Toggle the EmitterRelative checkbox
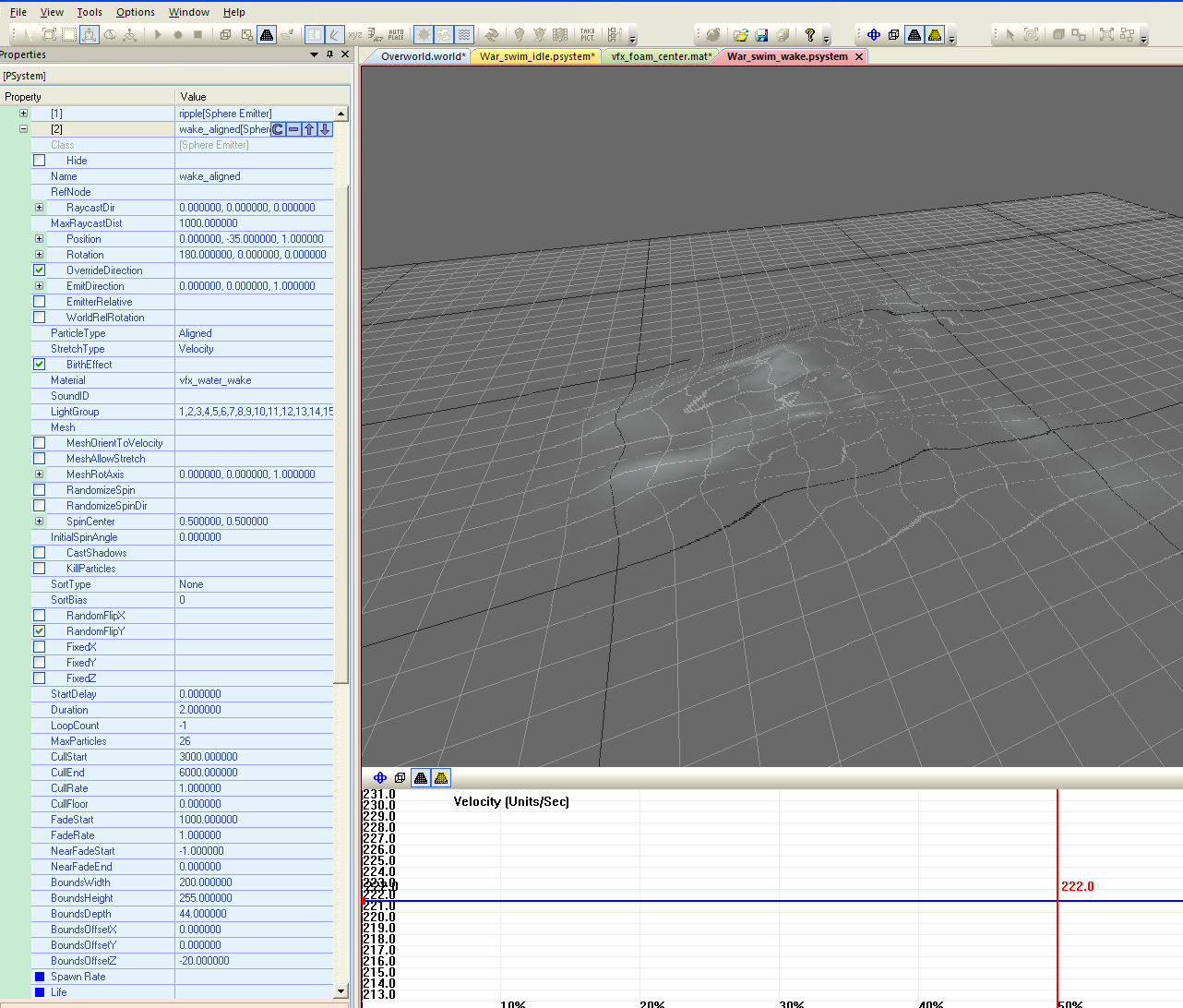1183x1008 pixels. point(40,302)
